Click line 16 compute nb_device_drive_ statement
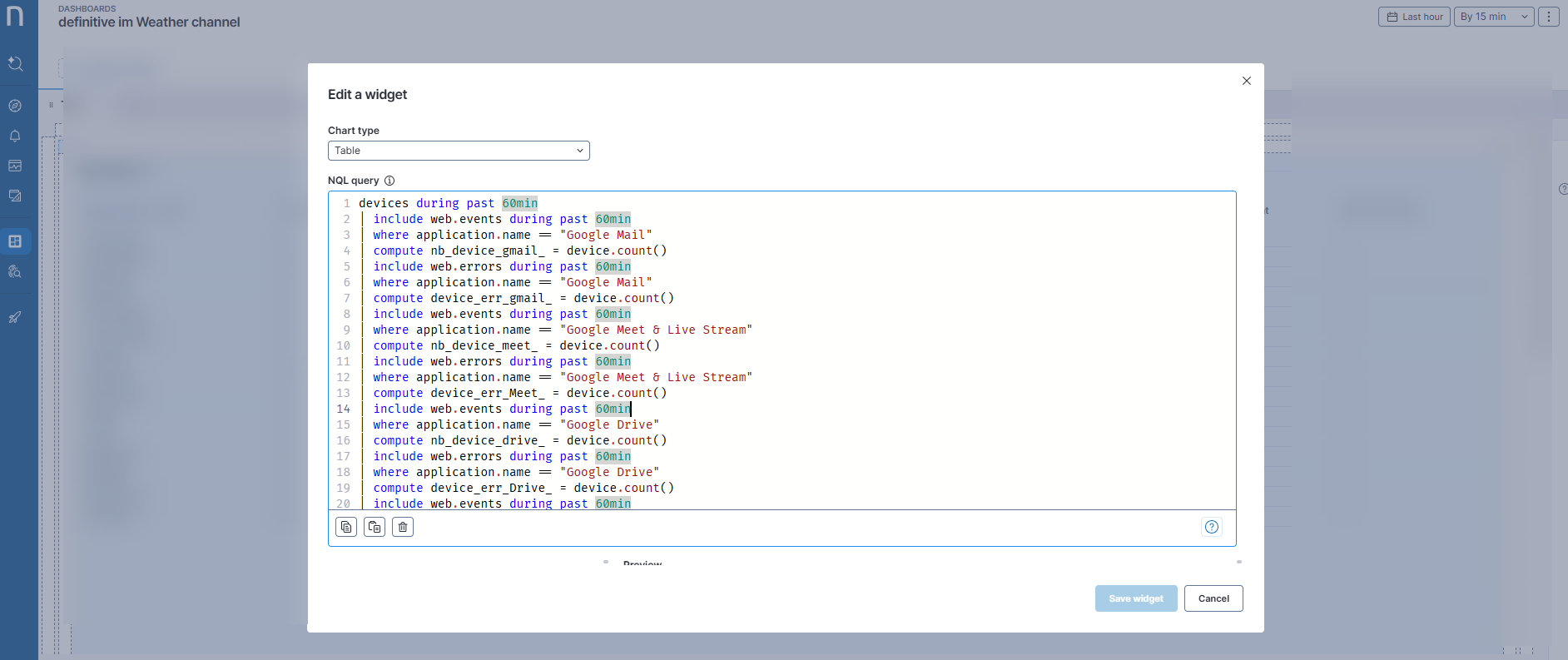1568x660 pixels. pyautogui.click(x=520, y=440)
